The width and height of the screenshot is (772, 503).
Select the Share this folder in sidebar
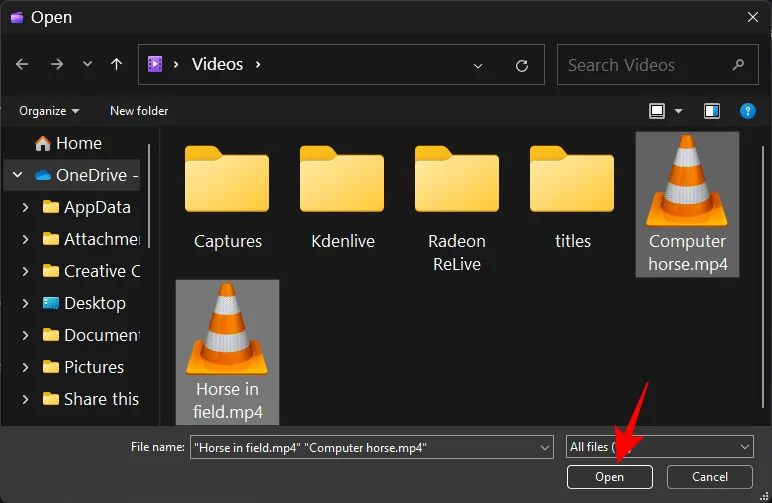click(91, 399)
